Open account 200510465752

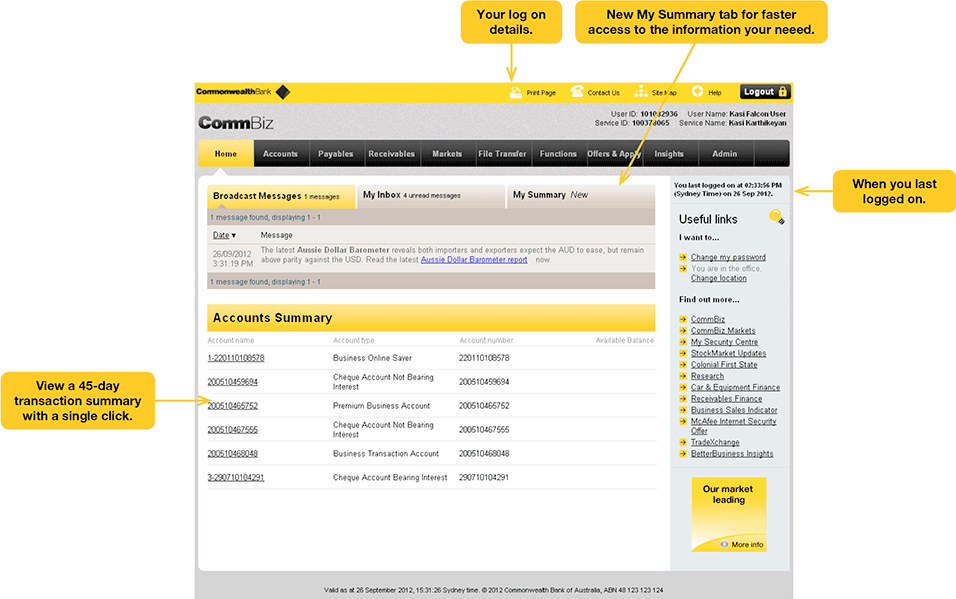[232, 406]
